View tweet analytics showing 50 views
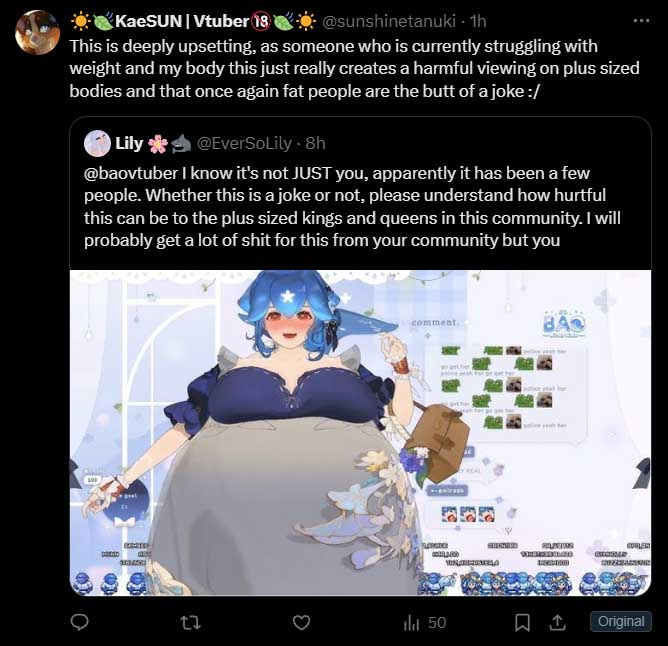668x646 pixels. pyautogui.click(x=425, y=623)
